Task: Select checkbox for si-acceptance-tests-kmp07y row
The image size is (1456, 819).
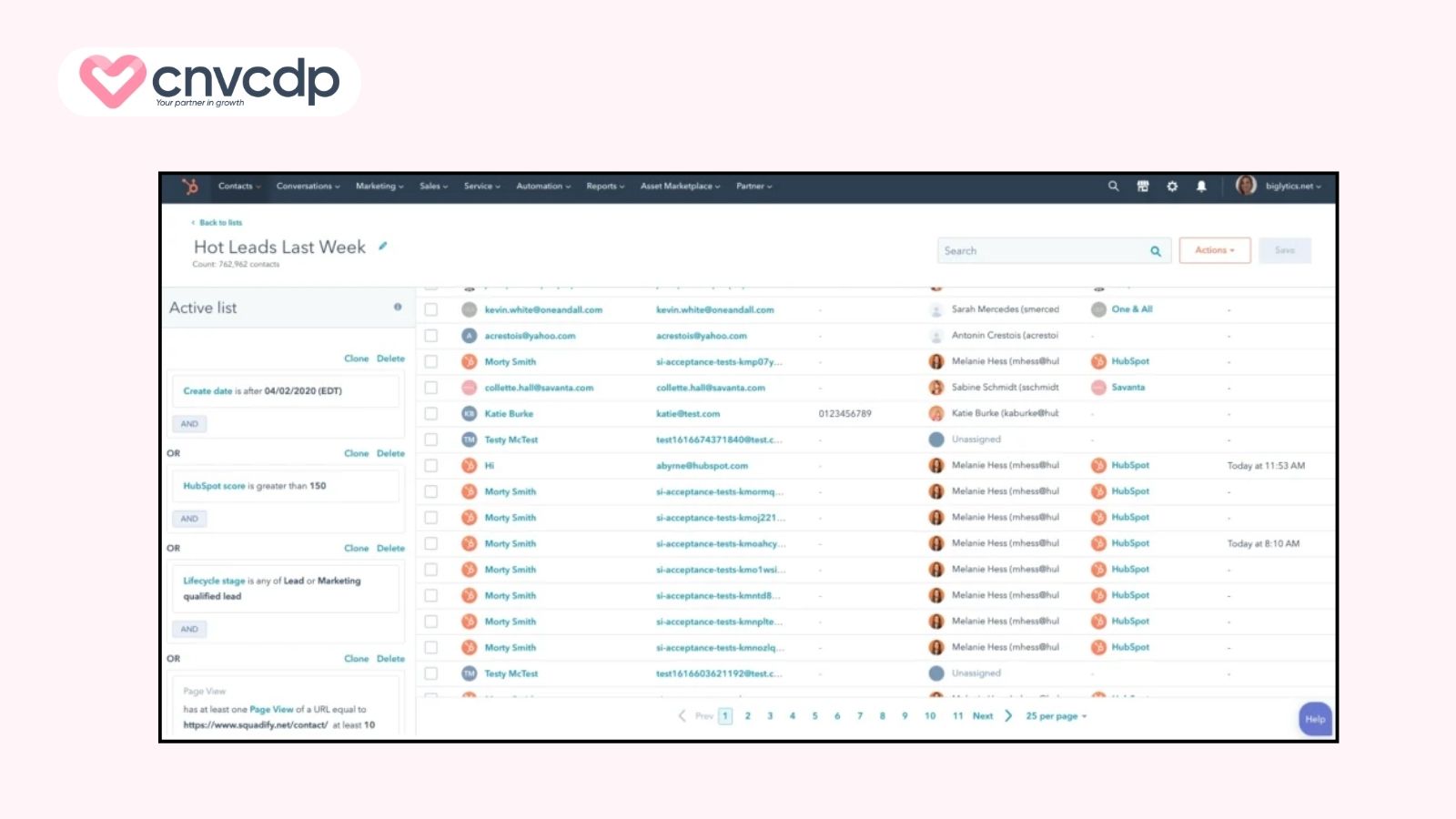Action: [431, 361]
